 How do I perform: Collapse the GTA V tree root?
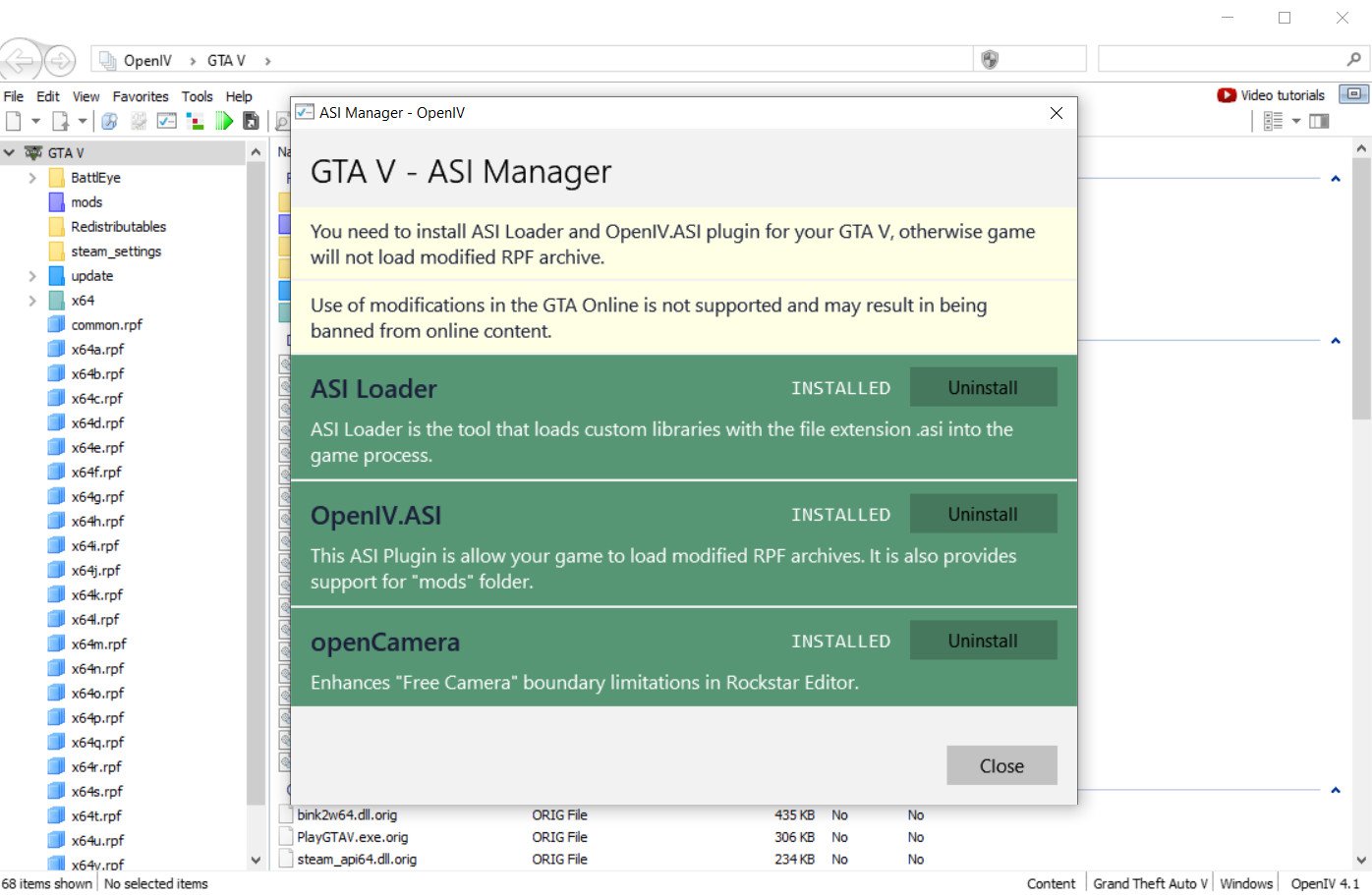pyautogui.click(x=9, y=153)
